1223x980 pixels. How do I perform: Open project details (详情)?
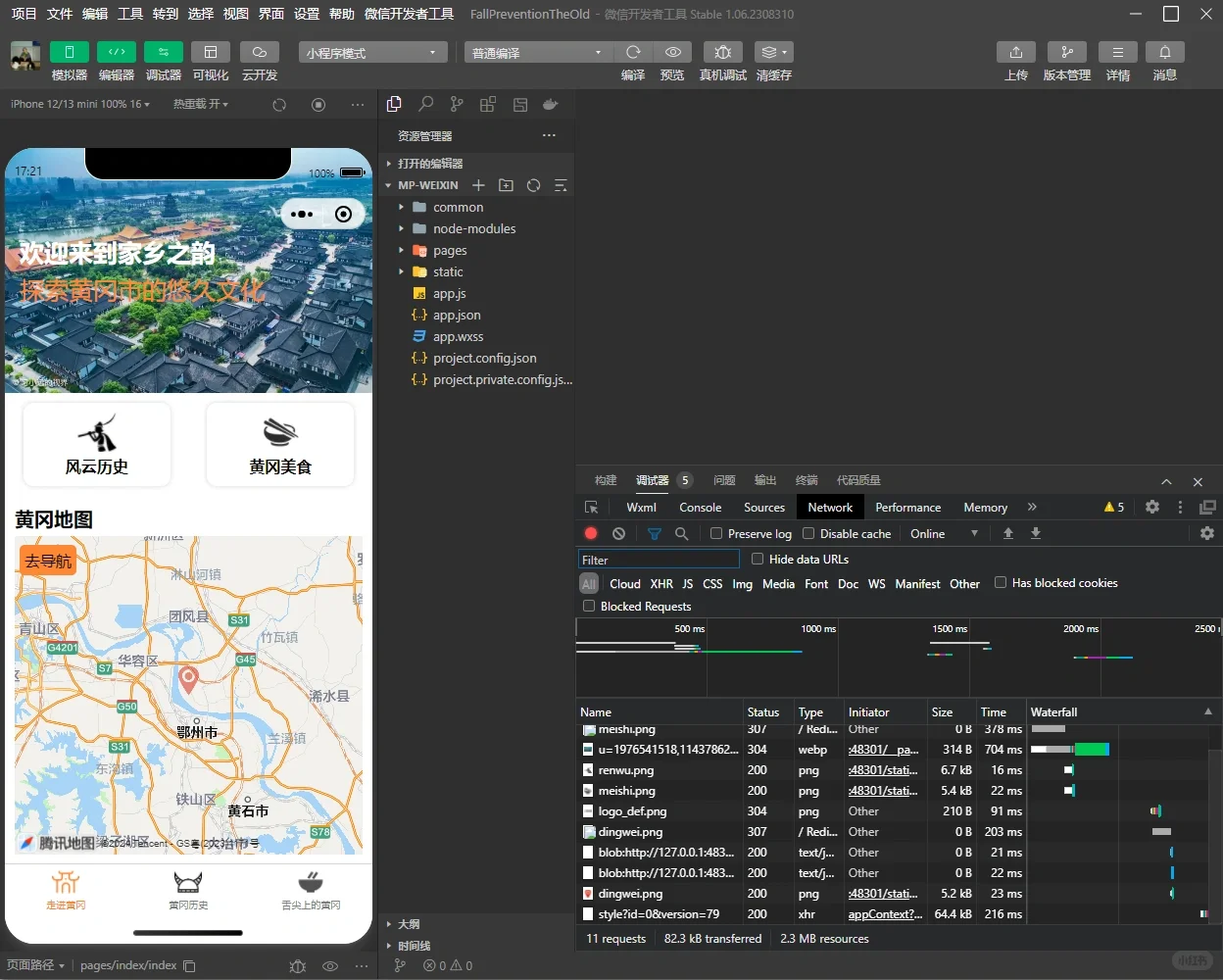[1118, 52]
